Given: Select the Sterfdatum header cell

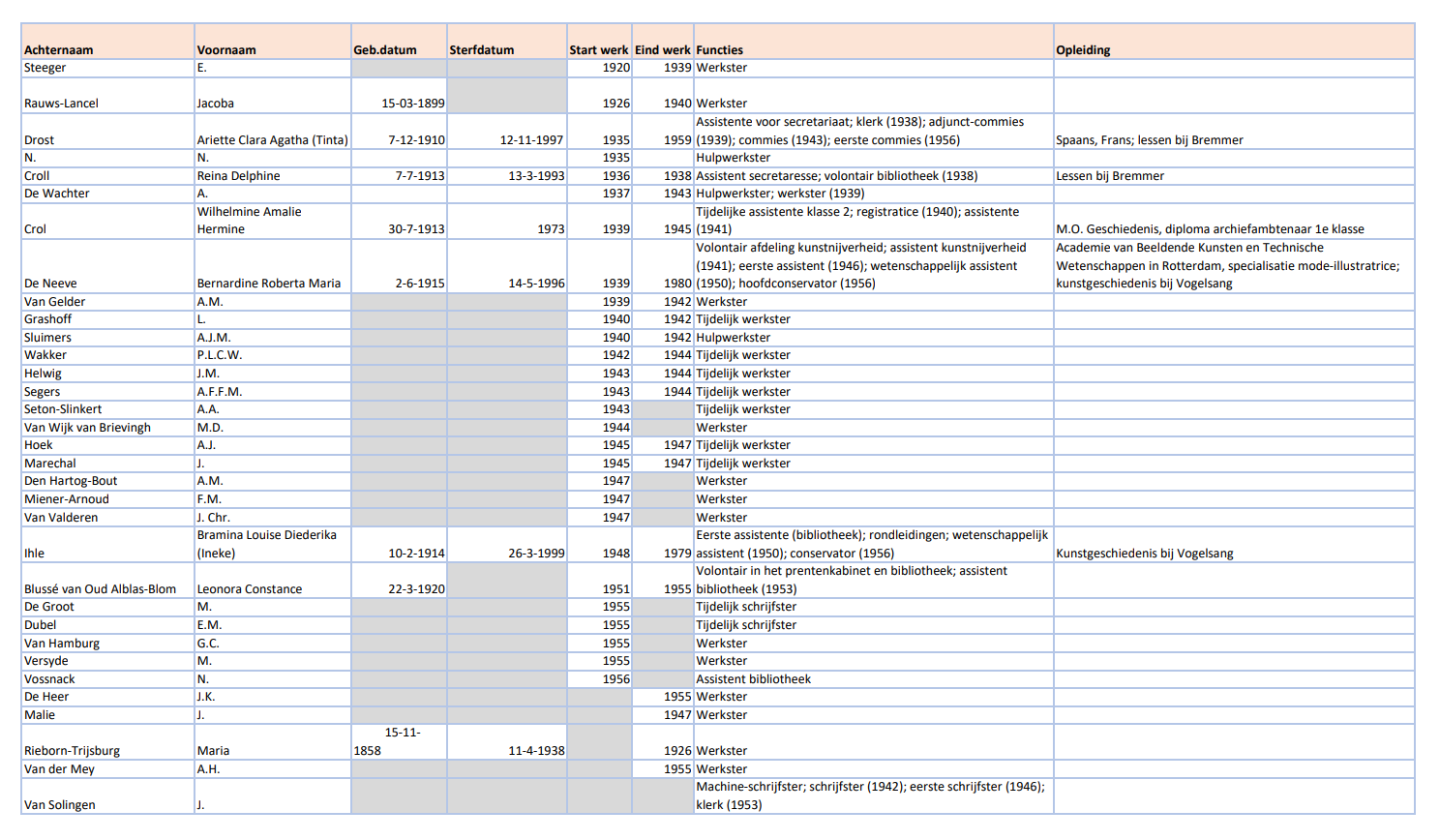Looking at the screenshot, I should pos(482,50).
